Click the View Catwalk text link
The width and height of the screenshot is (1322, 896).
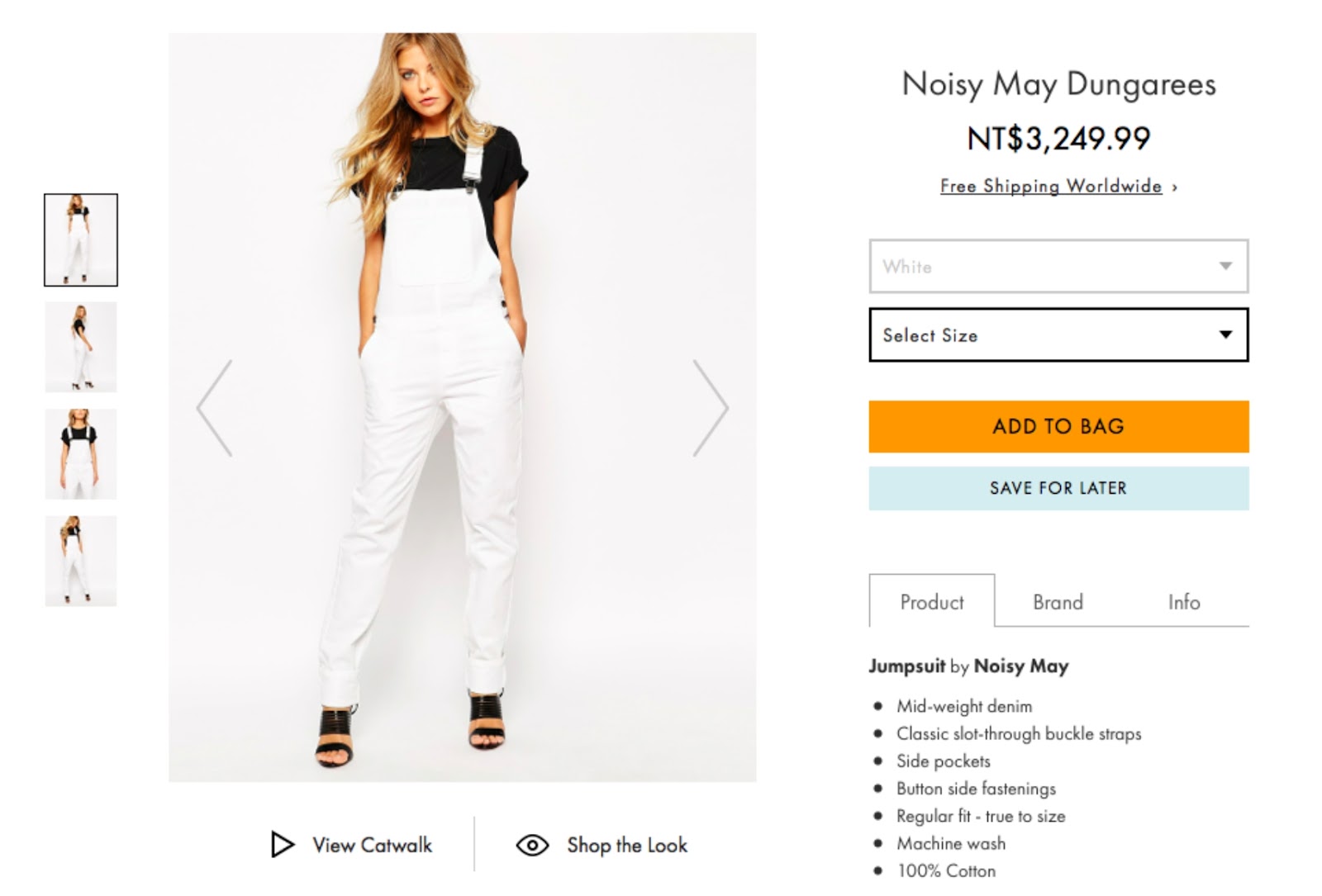(x=372, y=845)
